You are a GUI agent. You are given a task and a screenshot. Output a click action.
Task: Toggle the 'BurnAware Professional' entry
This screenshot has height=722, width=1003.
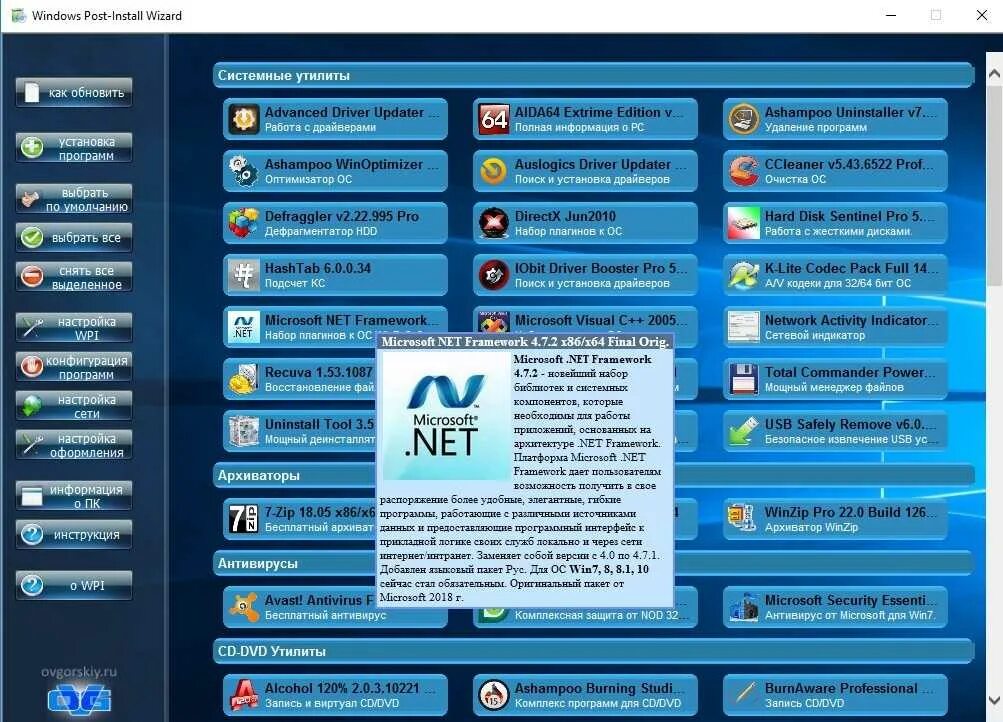coord(835,695)
